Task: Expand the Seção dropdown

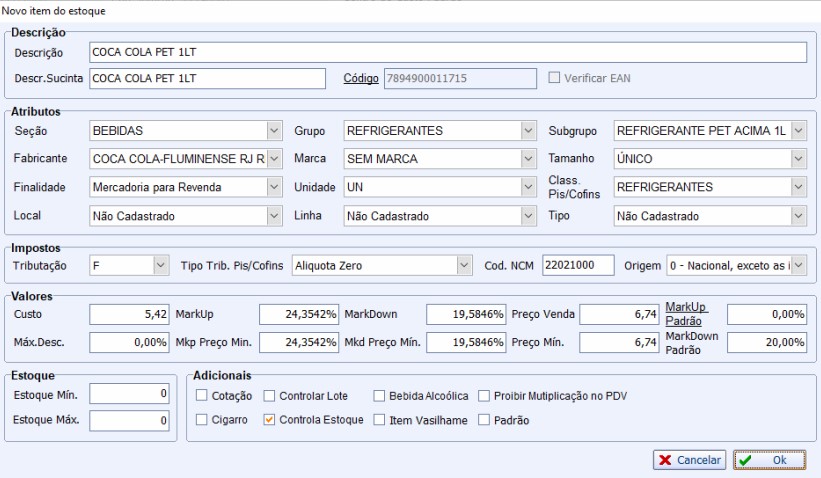Action: tap(274, 130)
